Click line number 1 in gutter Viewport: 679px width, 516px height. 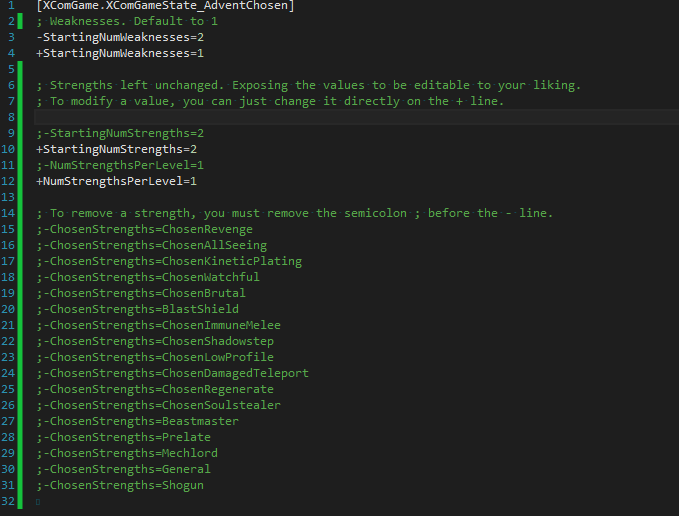[x=11, y=6]
